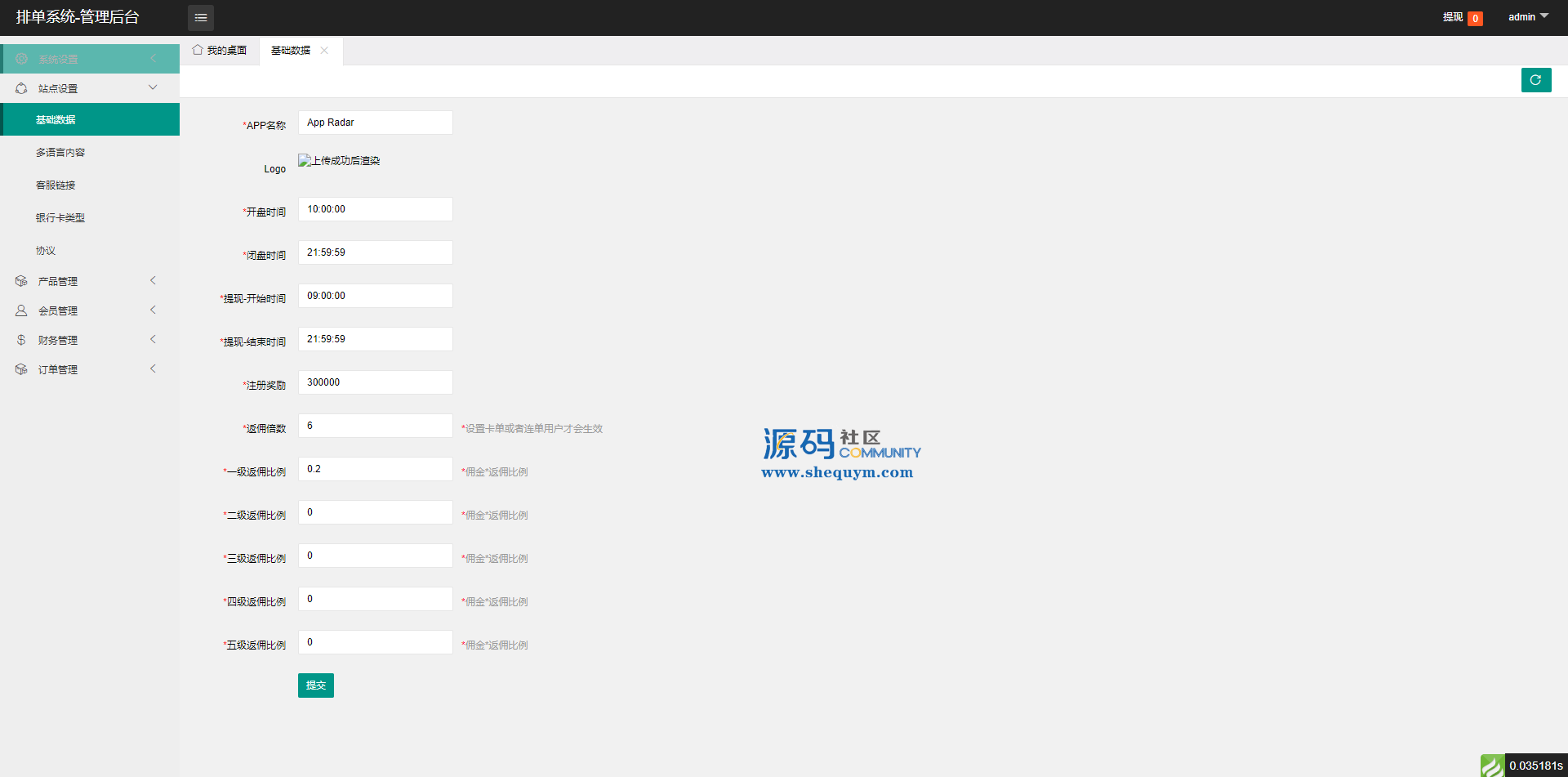Click the 0.035181s debug time label
The height and width of the screenshot is (777, 1568).
pos(1536,766)
